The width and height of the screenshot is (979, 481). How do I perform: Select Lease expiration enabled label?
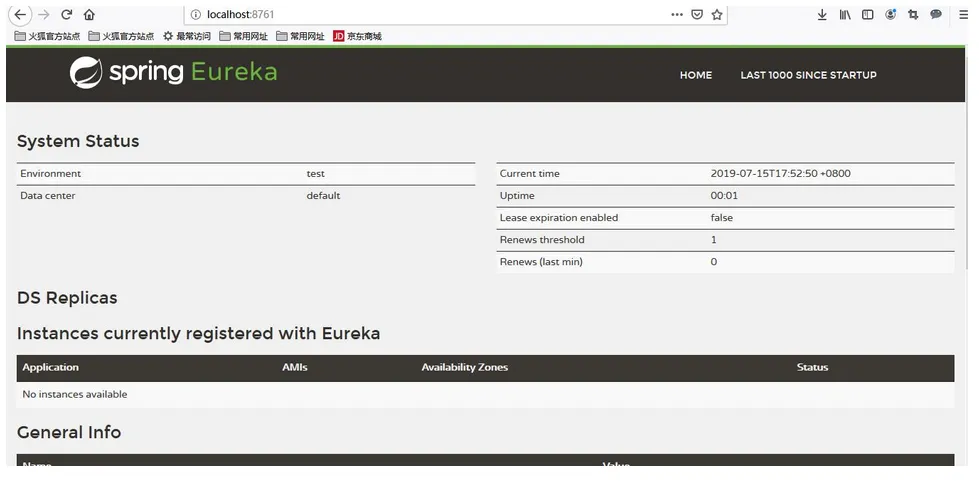[559, 217]
